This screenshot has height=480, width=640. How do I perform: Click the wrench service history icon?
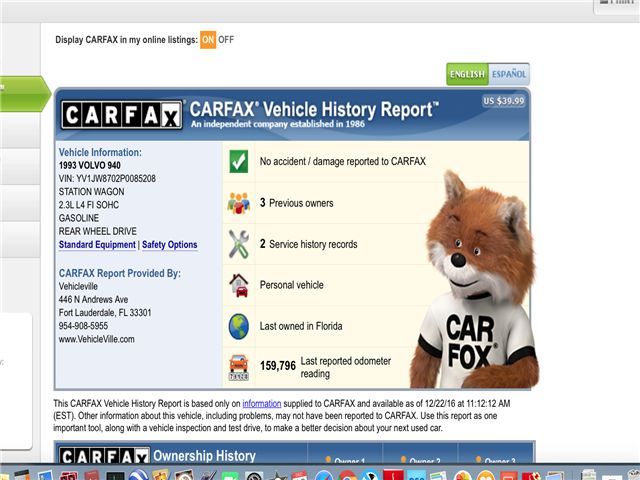point(238,244)
